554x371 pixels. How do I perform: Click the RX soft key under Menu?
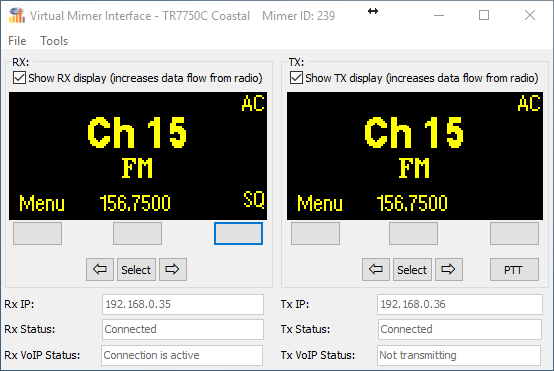coord(37,233)
